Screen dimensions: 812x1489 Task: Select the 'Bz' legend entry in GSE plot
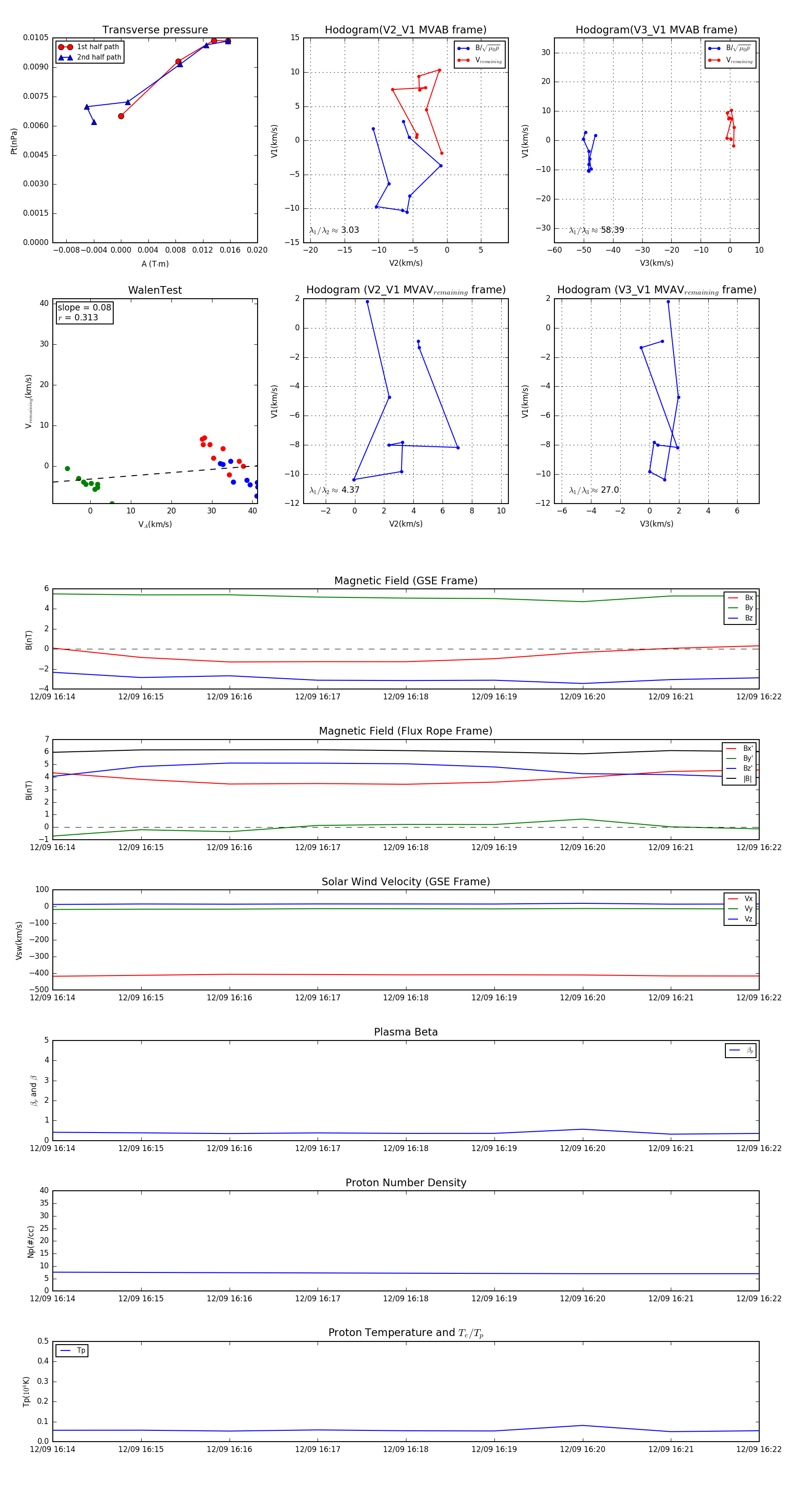740,618
